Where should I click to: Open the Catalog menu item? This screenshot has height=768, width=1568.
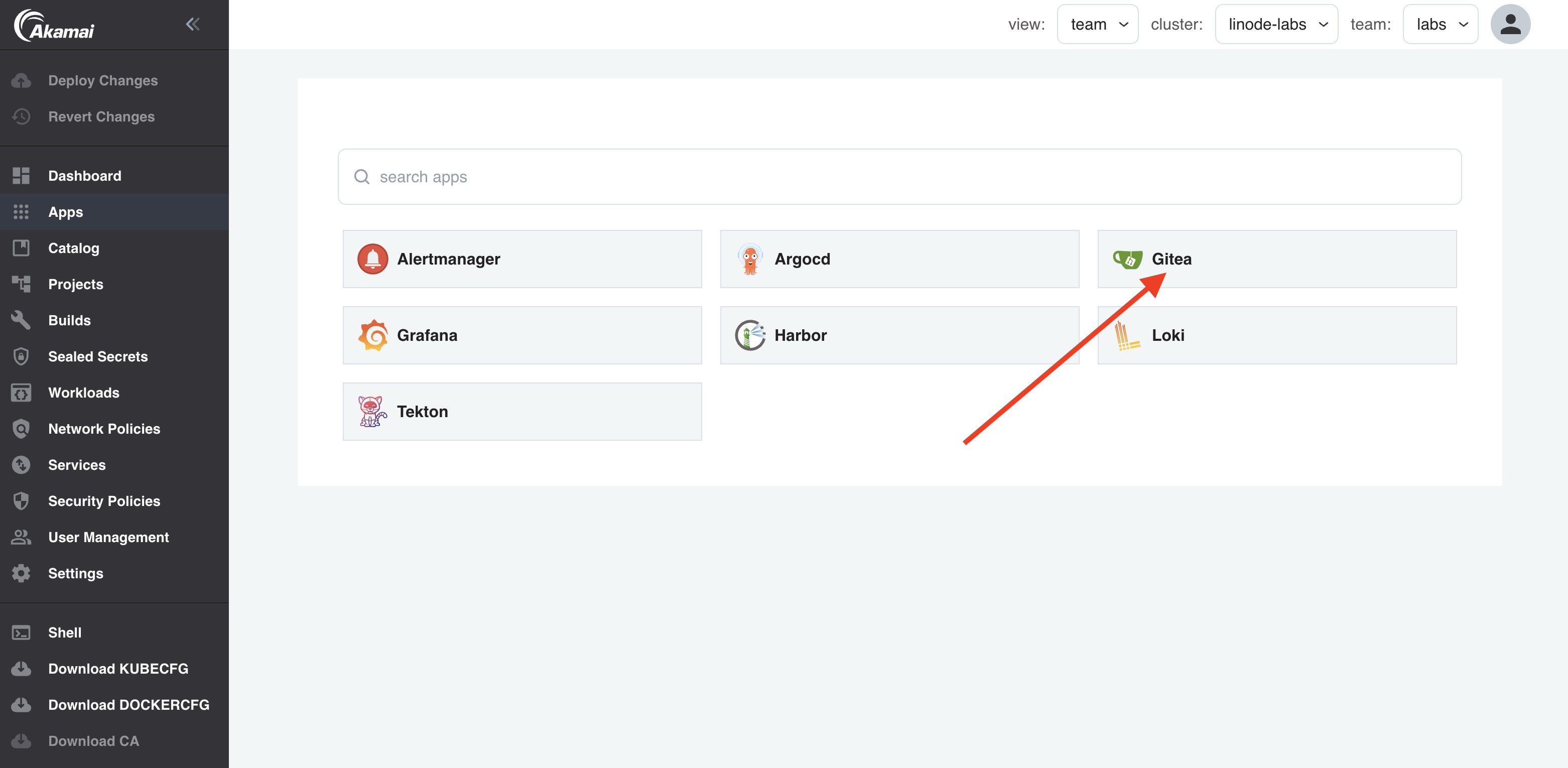pyautogui.click(x=114, y=247)
